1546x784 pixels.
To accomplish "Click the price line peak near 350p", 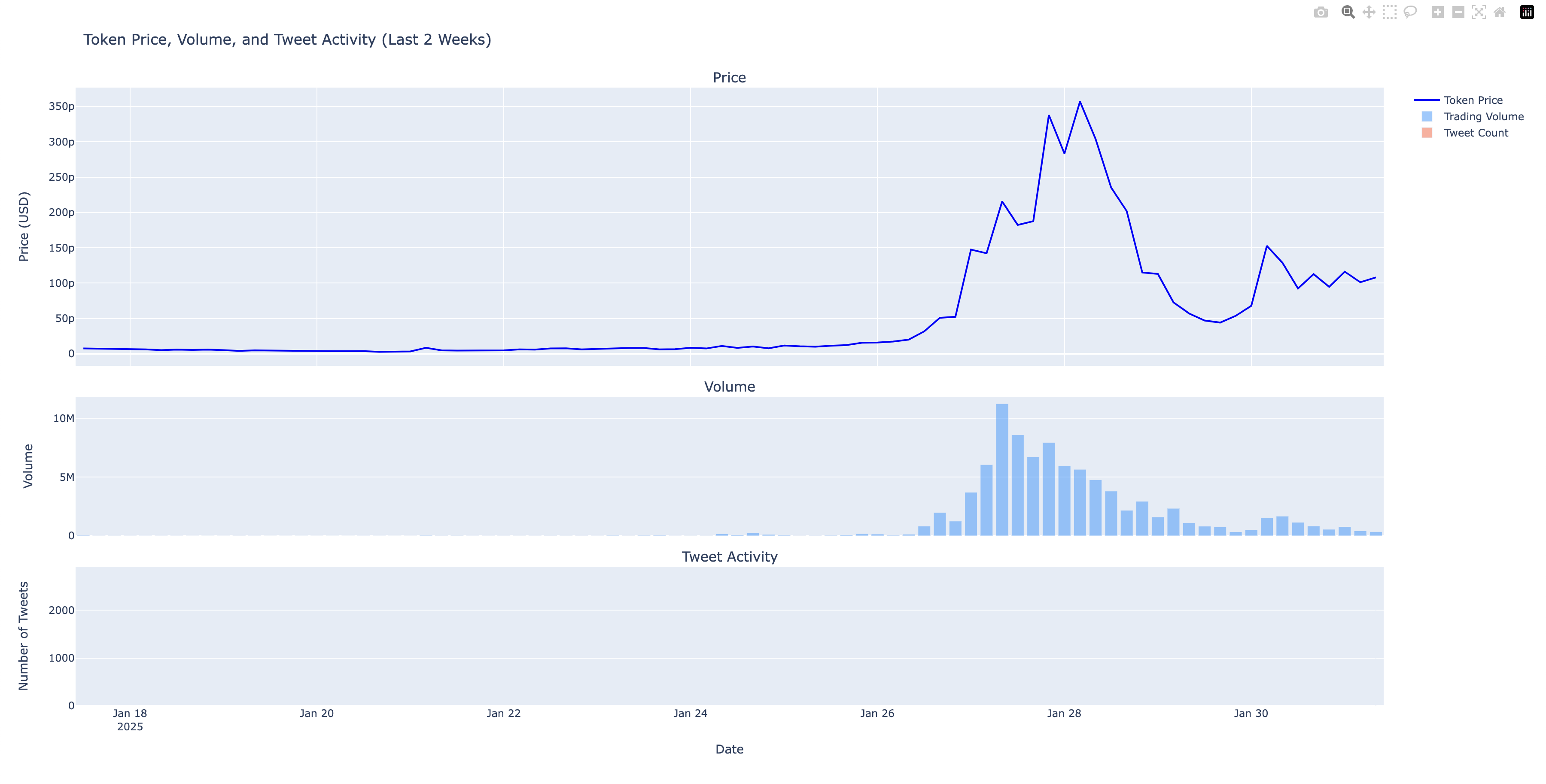I will (1080, 102).
